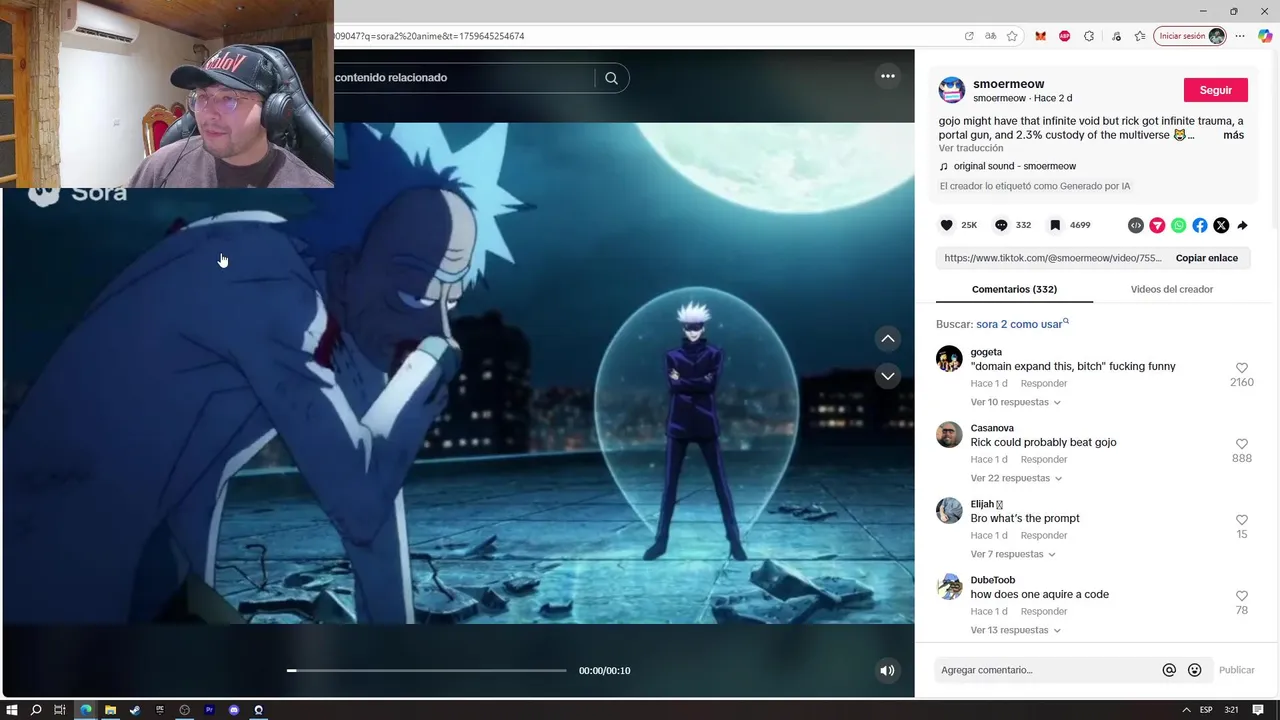Click Ver traducción link
Image resolution: width=1280 pixels, height=720 pixels.
pyautogui.click(x=971, y=148)
